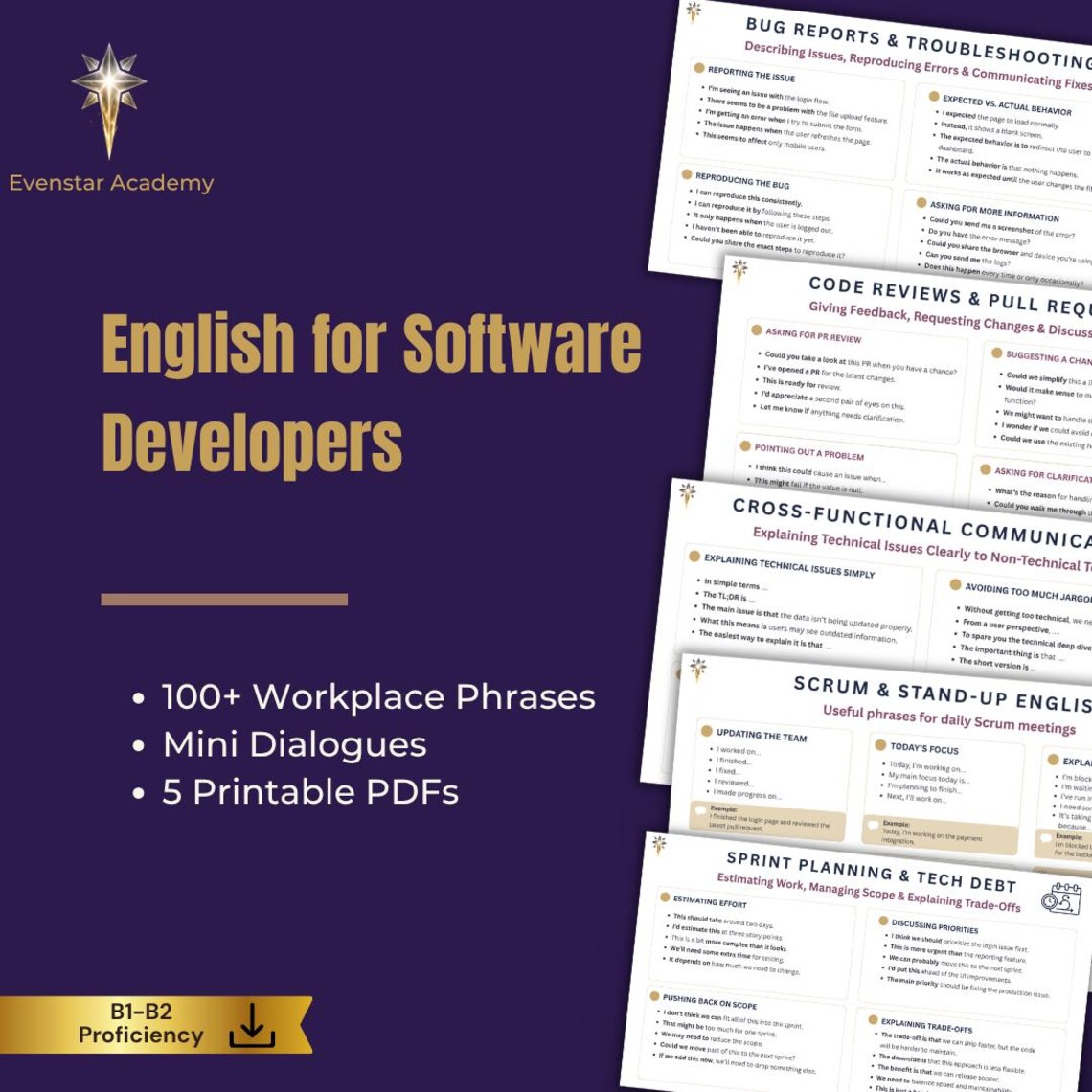This screenshot has width=1092, height=1092.
Task: Click small star logo on Scrum & Stand-Up page
Action: coord(697,669)
